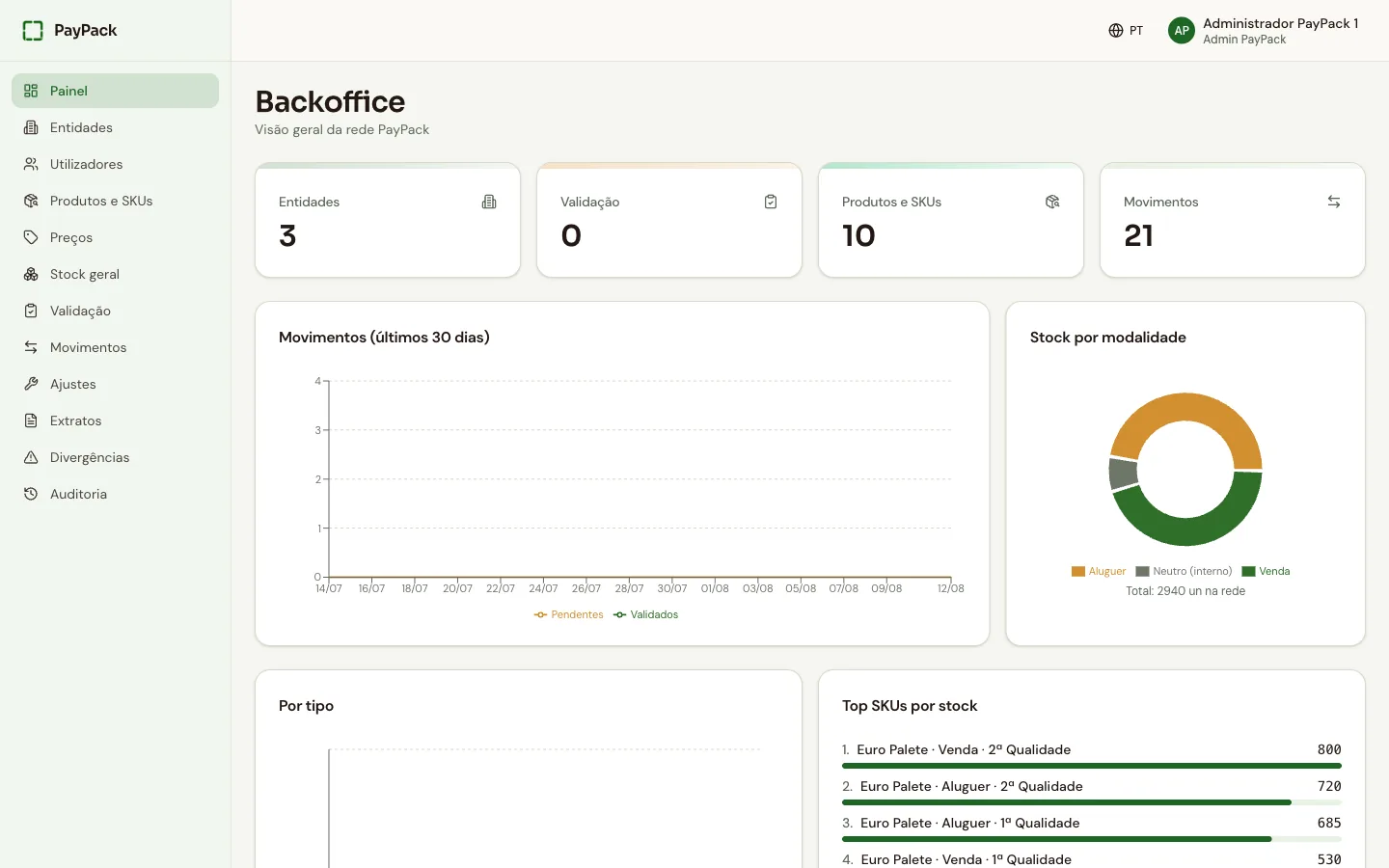Click the Euro Palete Venda 2ª Qualidade row
This screenshot has height=868, width=1389.
pyautogui.click(x=1091, y=756)
